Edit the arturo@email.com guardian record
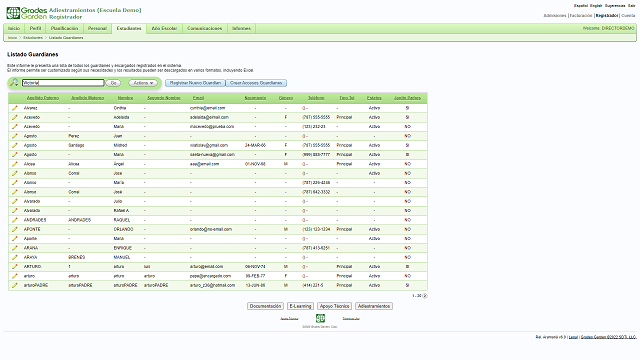 pyautogui.click(x=15, y=267)
